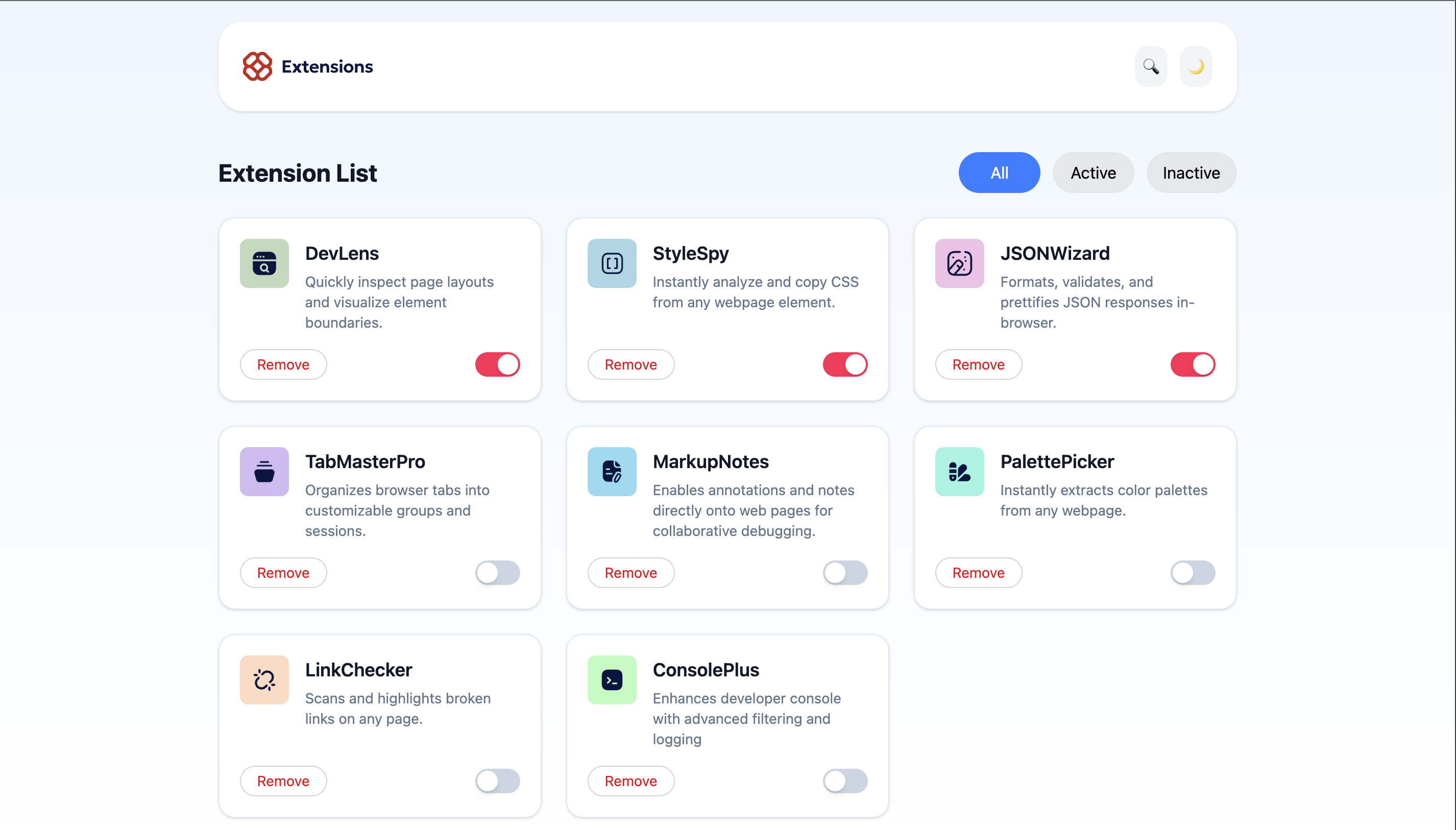Click the MarkupNotes extension icon
This screenshot has width=1456, height=830.
(x=611, y=472)
